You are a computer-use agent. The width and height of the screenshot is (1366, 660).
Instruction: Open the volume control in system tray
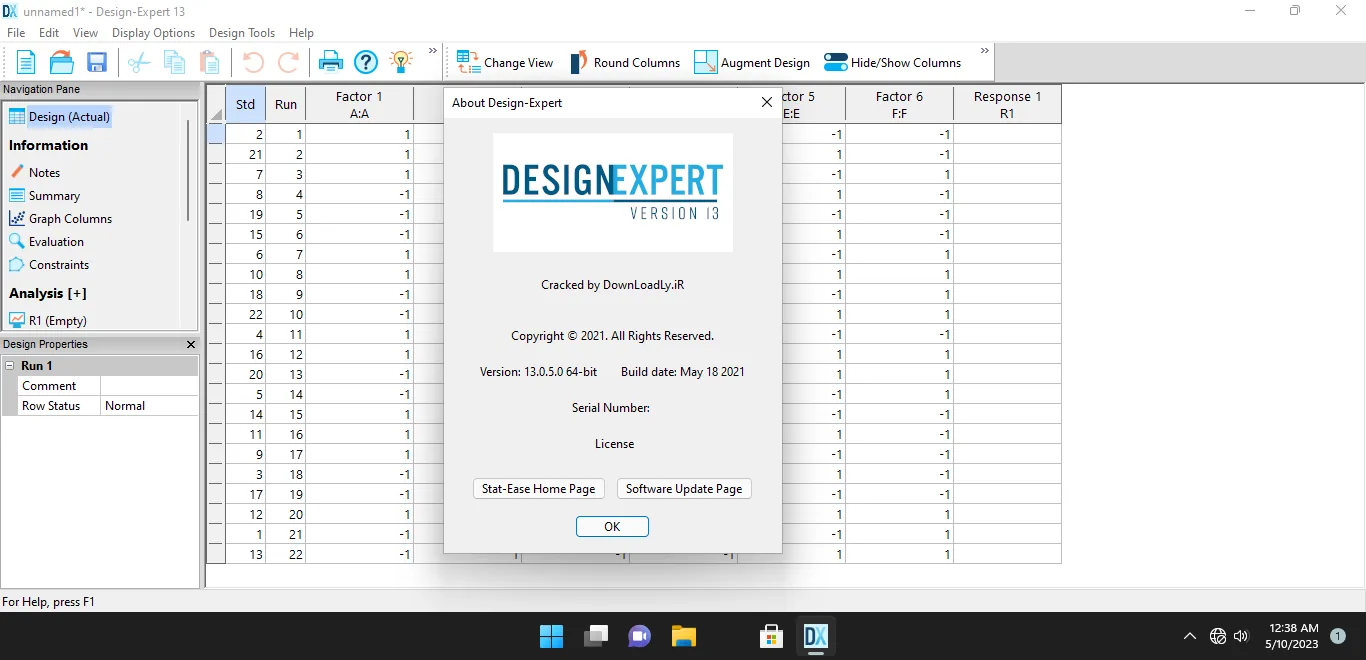pyautogui.click(x=1241, y=636)
